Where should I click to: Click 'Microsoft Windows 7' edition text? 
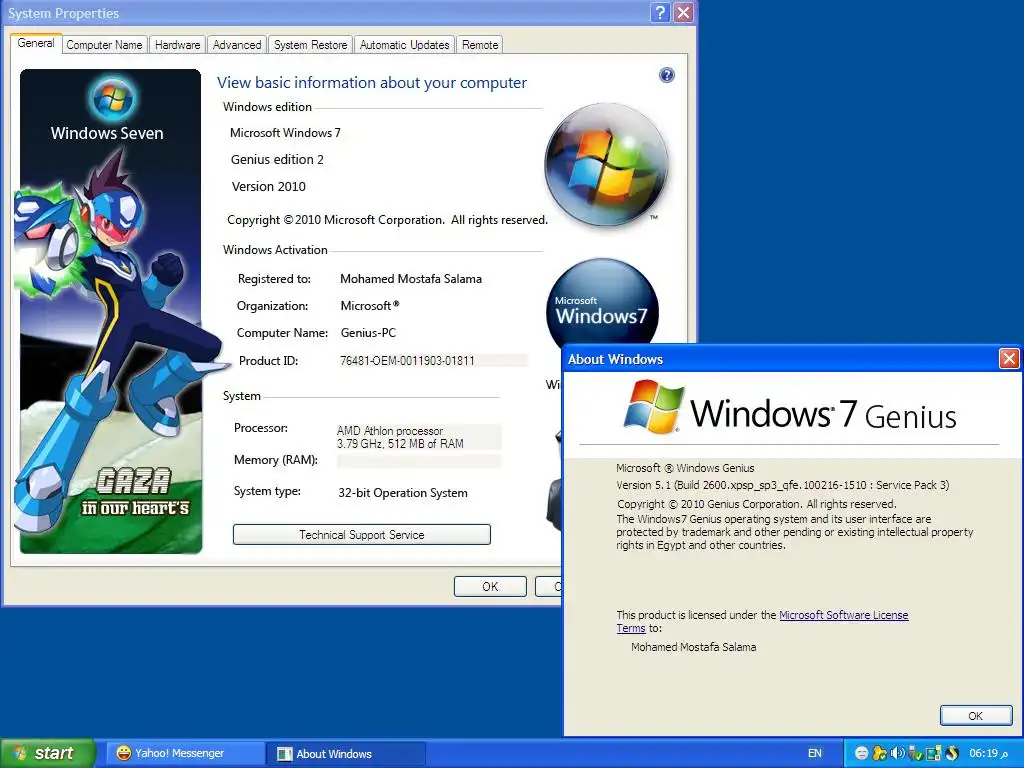click(285, 133)
